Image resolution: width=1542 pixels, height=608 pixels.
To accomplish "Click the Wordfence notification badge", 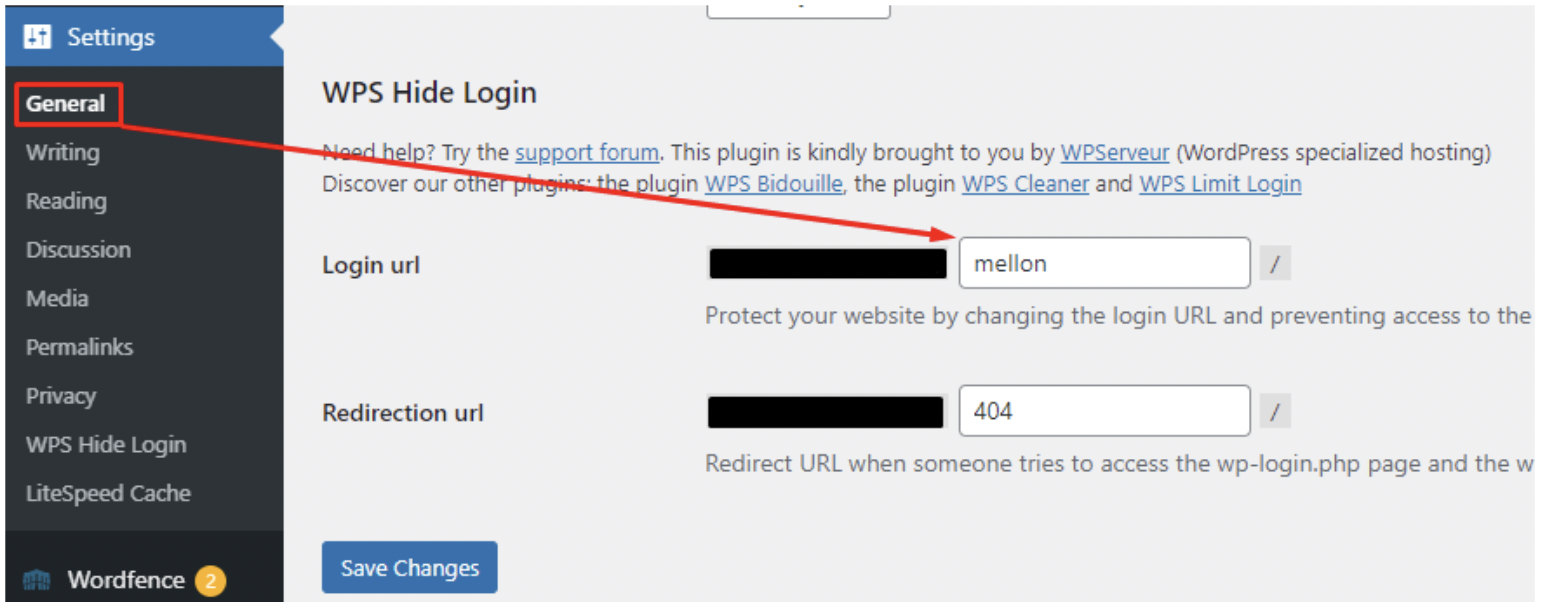I will click(x=210, y=581).
